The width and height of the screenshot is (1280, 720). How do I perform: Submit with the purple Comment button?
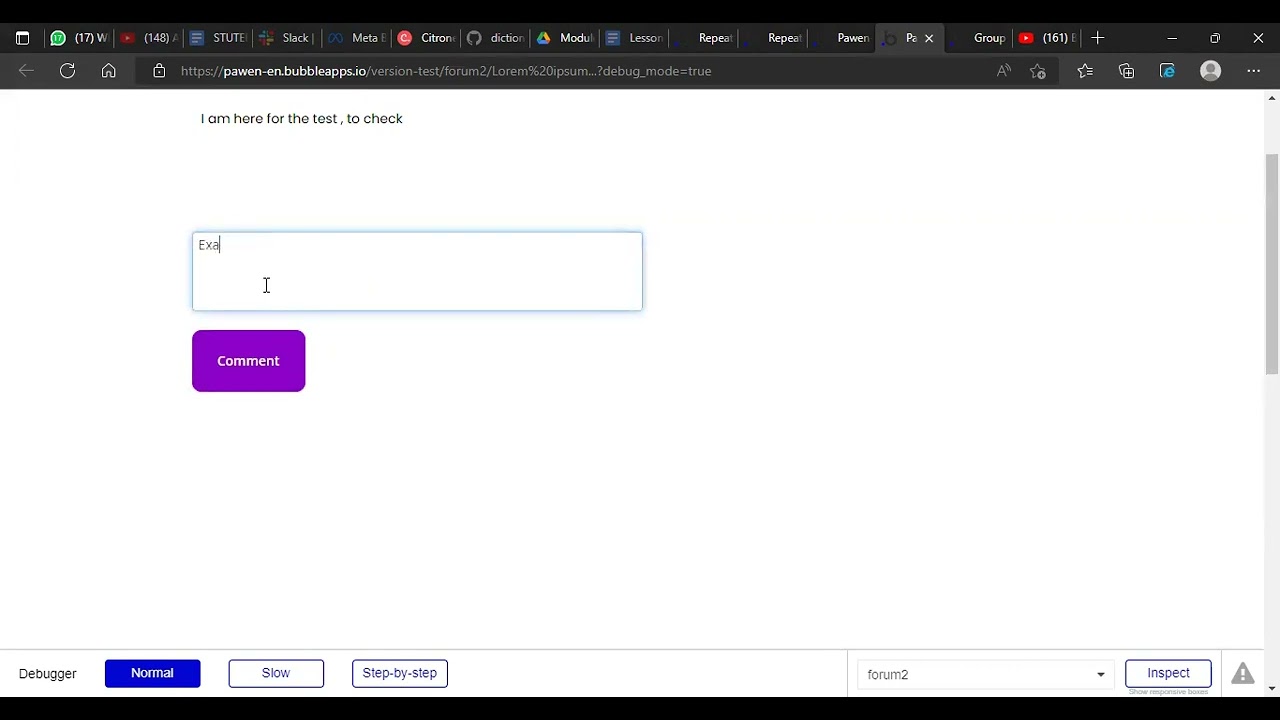[248, 361]
